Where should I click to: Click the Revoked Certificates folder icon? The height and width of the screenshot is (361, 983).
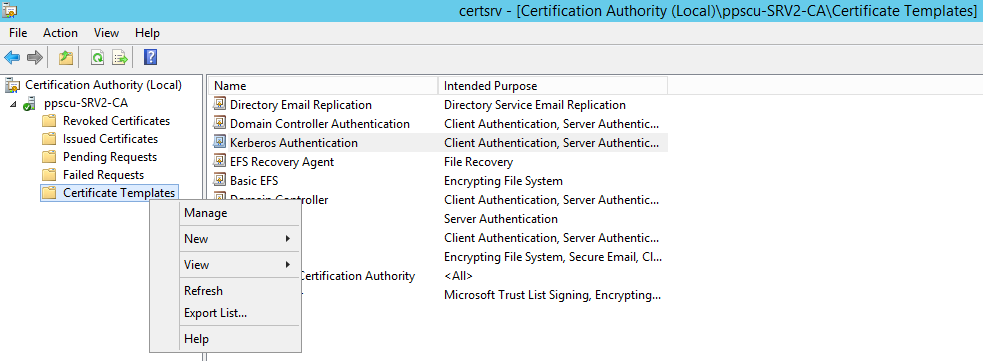point(49,121)
